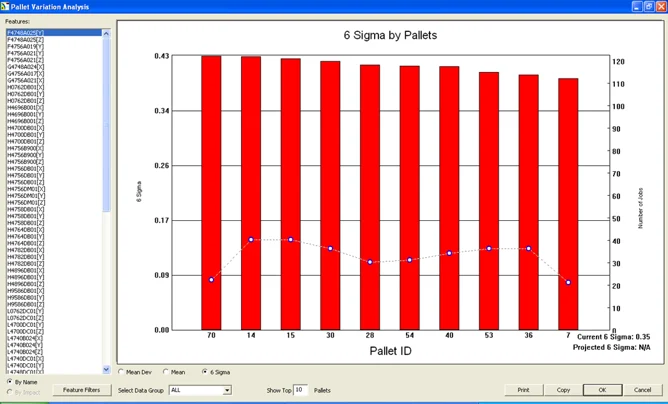
Task: Click the 'Projected 6 Sigma: N/A' readout
Action: (x=611, y=347)
